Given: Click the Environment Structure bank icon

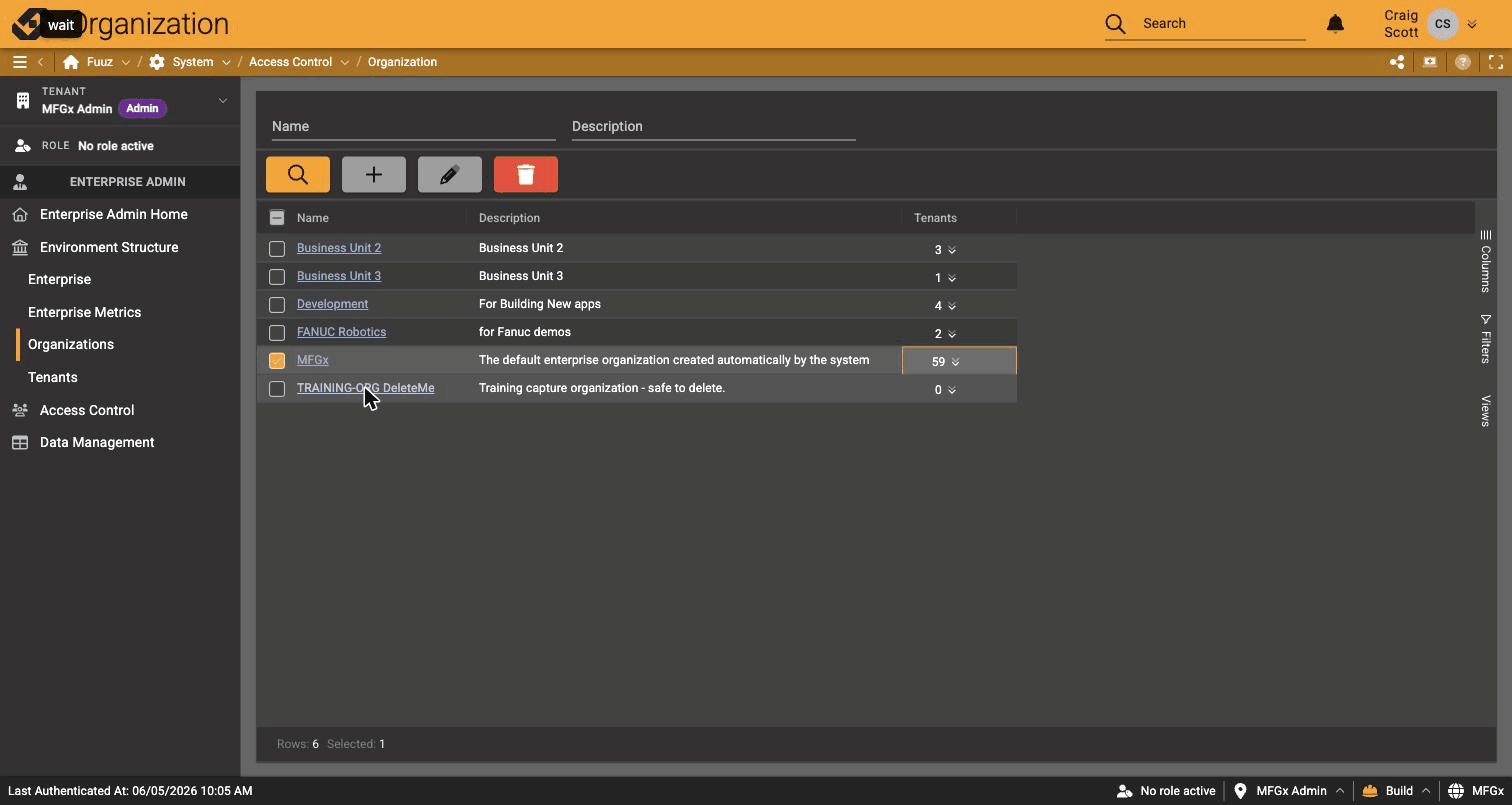Looking at the screenshot, I should click(20, 248).
